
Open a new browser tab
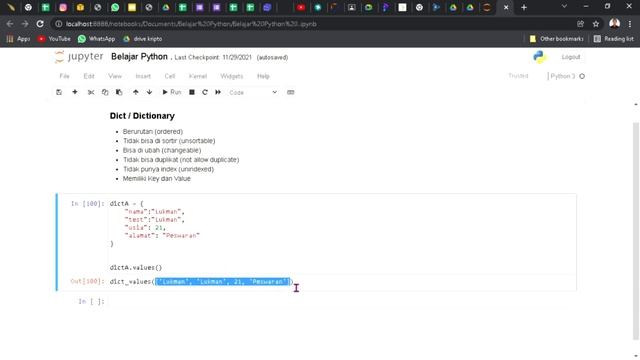point(524,7)
